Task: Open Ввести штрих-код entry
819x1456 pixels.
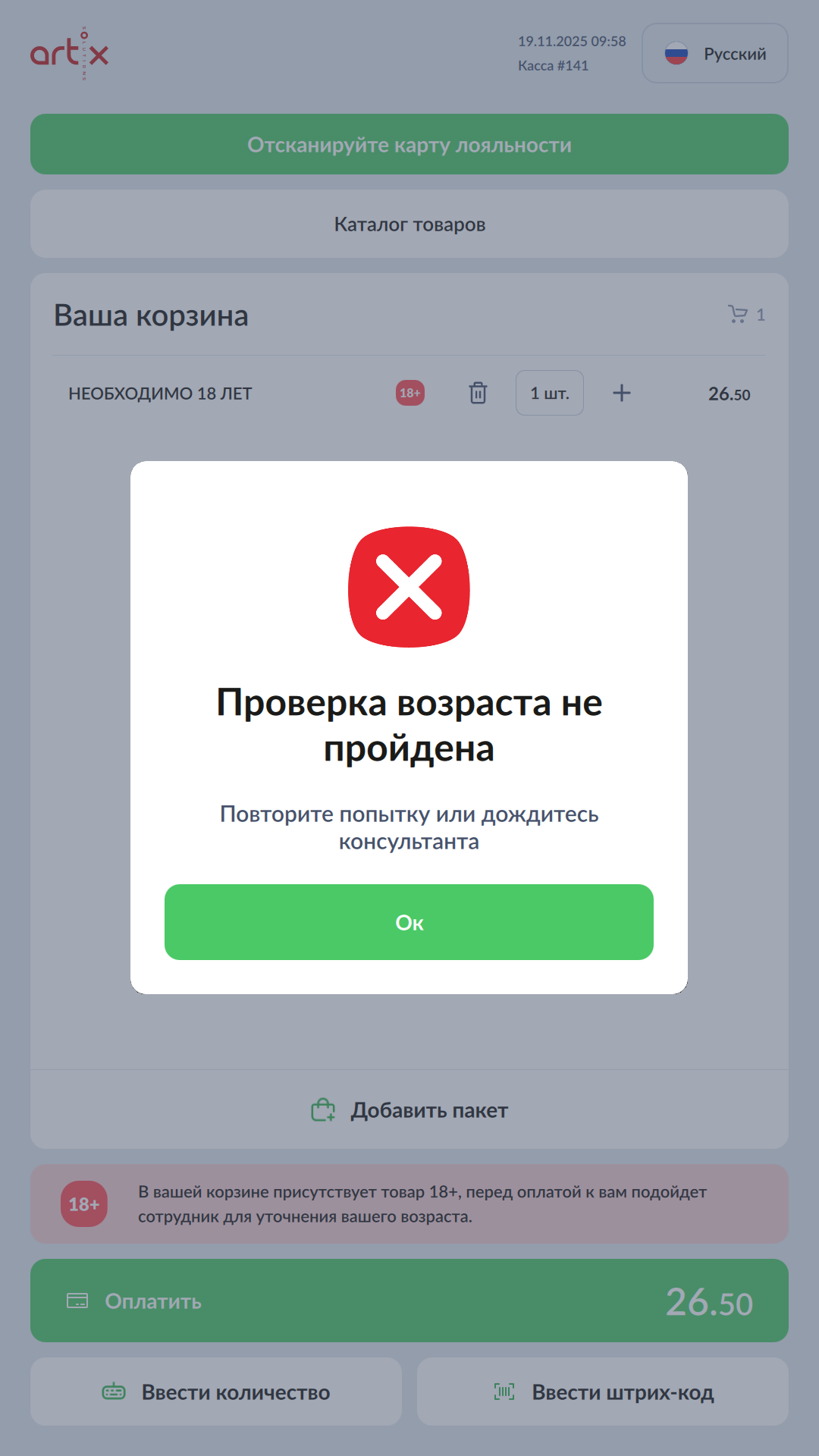Action: pyautogui.click(x=603, y=1392)
